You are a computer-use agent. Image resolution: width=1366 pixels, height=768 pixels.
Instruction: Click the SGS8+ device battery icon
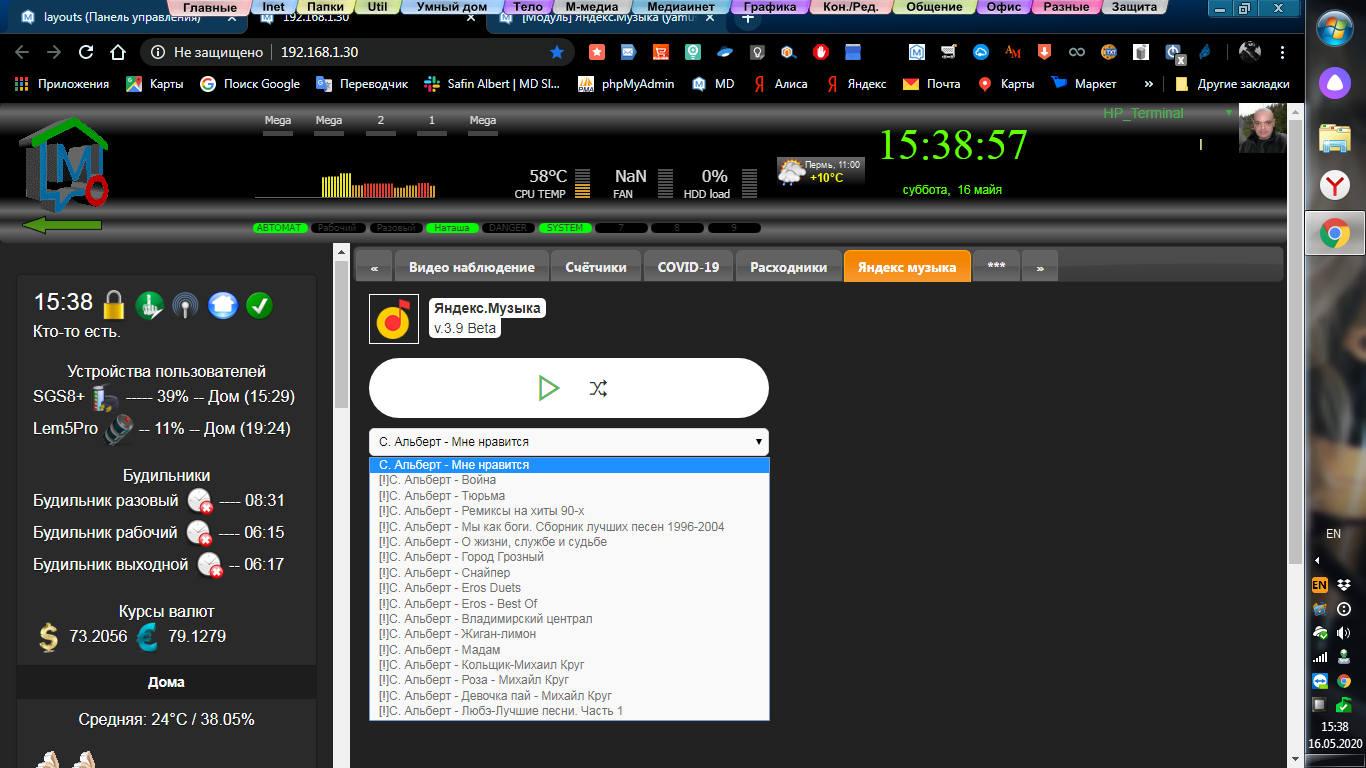coord(103,397)
